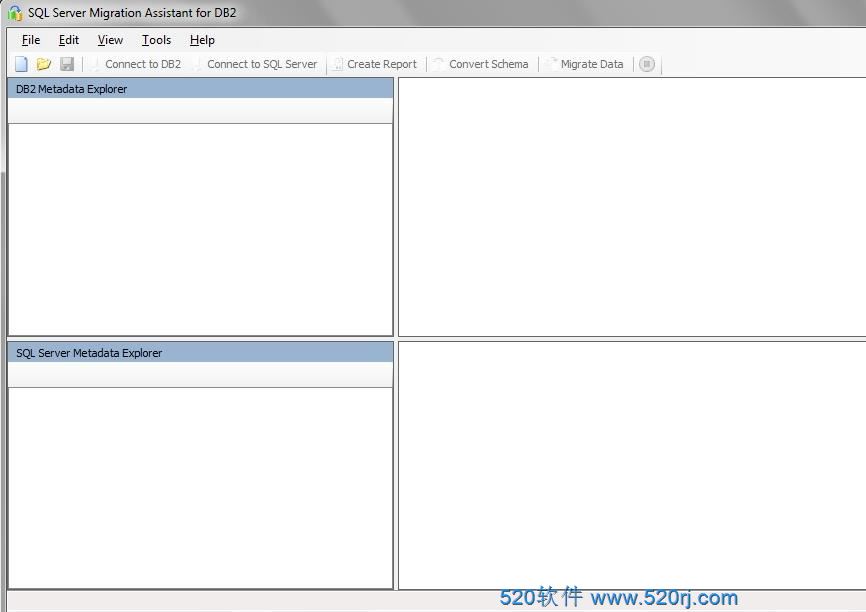
Task: Click the New Project icon
Action: click(21, 64)
